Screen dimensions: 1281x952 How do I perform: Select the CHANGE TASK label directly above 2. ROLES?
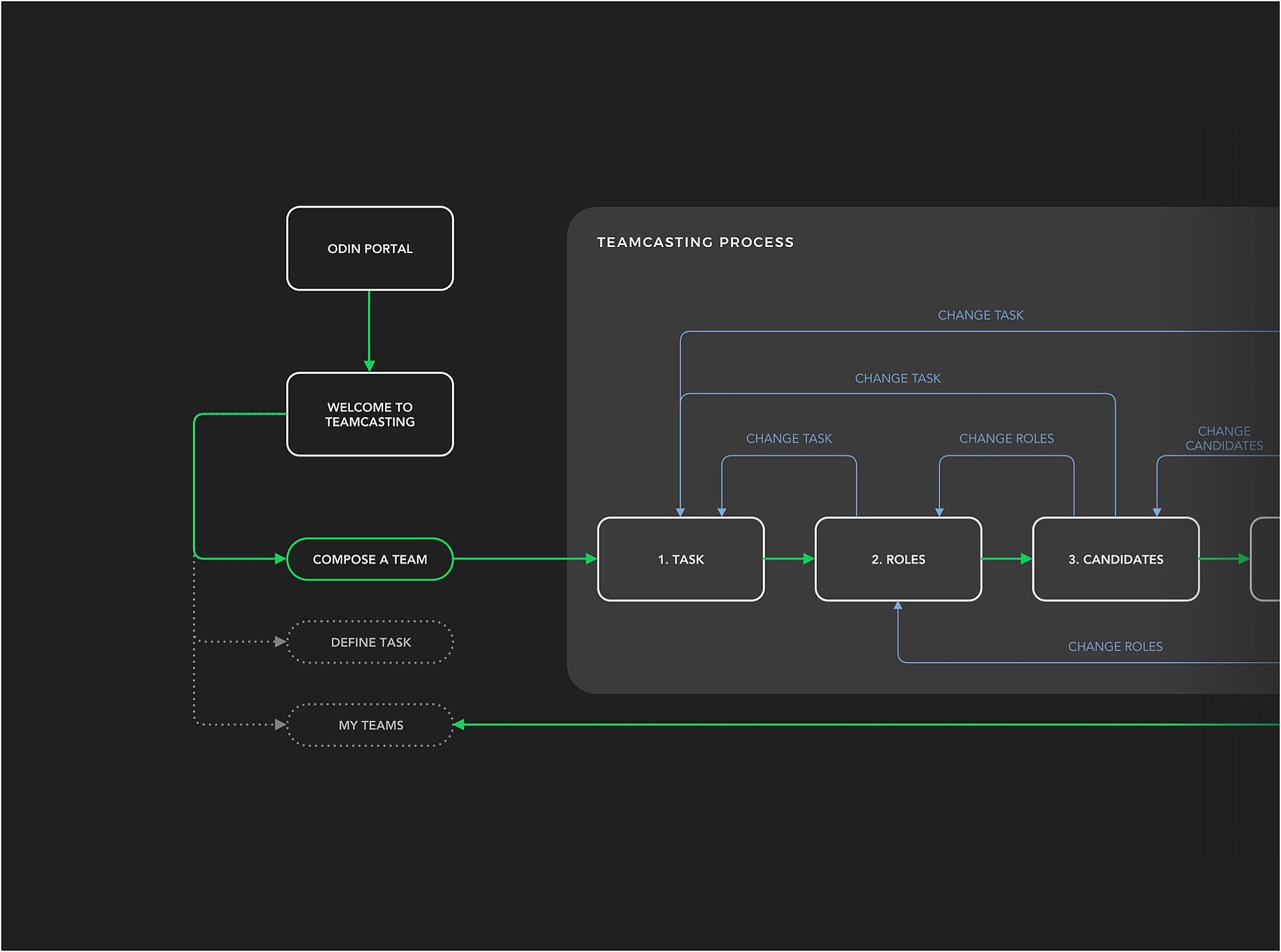pos(897,379)
